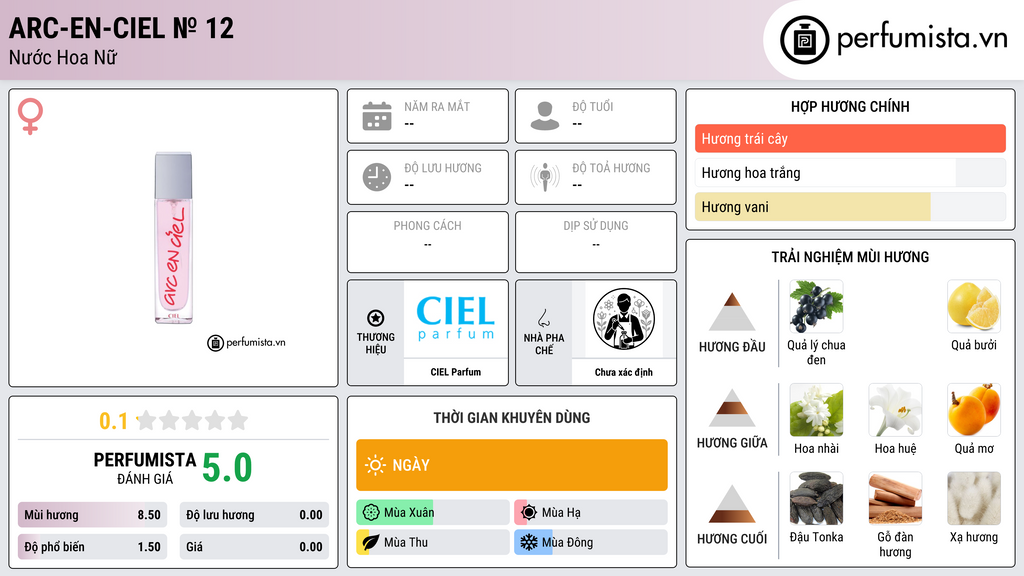Click the Dịp sử dụng info box

pyautogui.click(x=596, y=242)
